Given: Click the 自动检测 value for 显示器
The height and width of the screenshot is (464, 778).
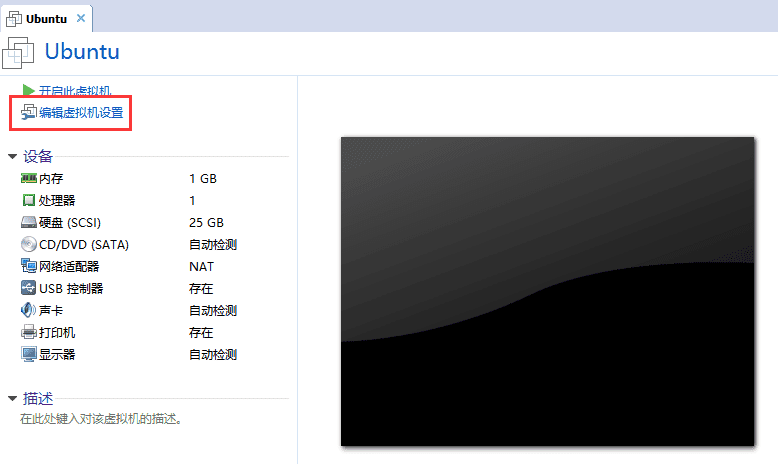Looking at the screenshot, I should tap(213, 354).
